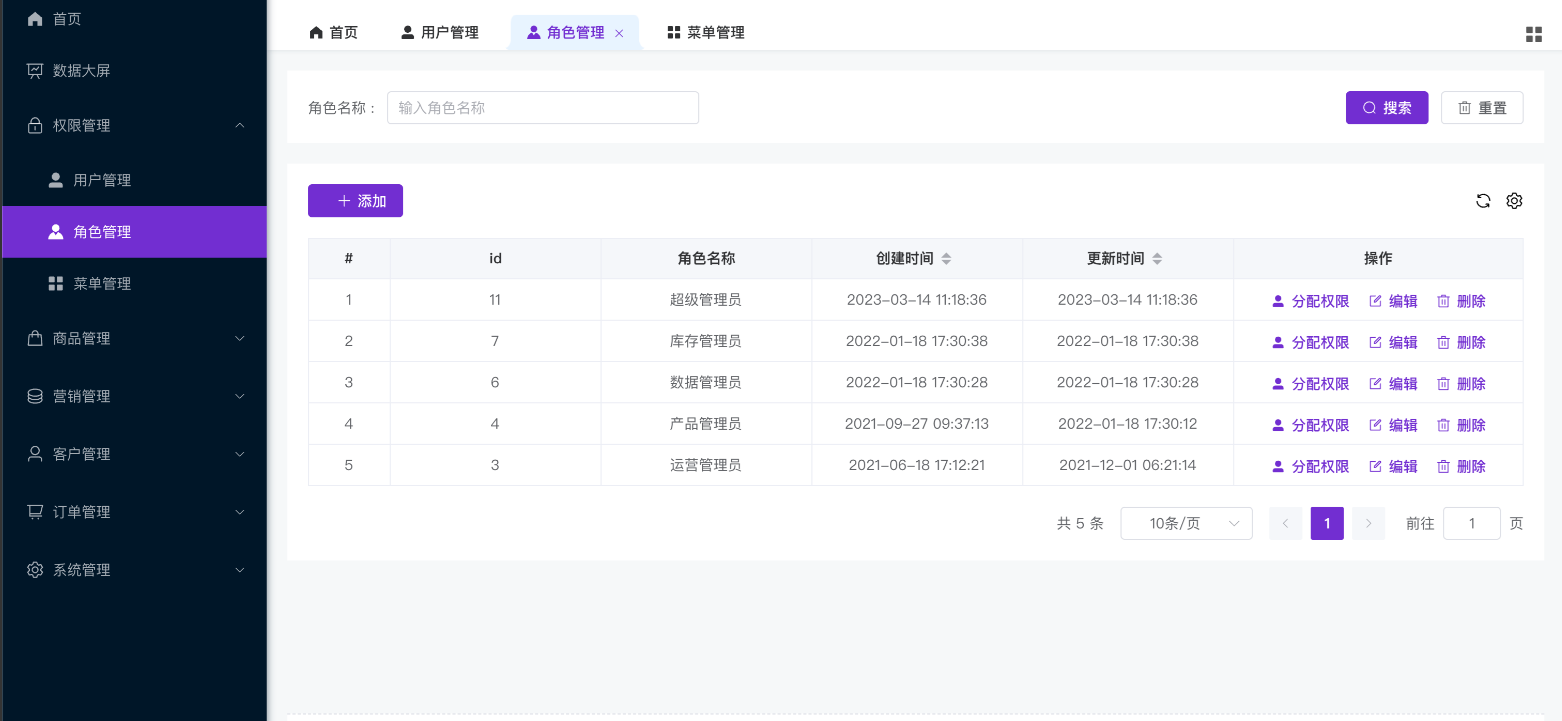Select 用户管理 in the sidebar

click(x=134, y=181)
